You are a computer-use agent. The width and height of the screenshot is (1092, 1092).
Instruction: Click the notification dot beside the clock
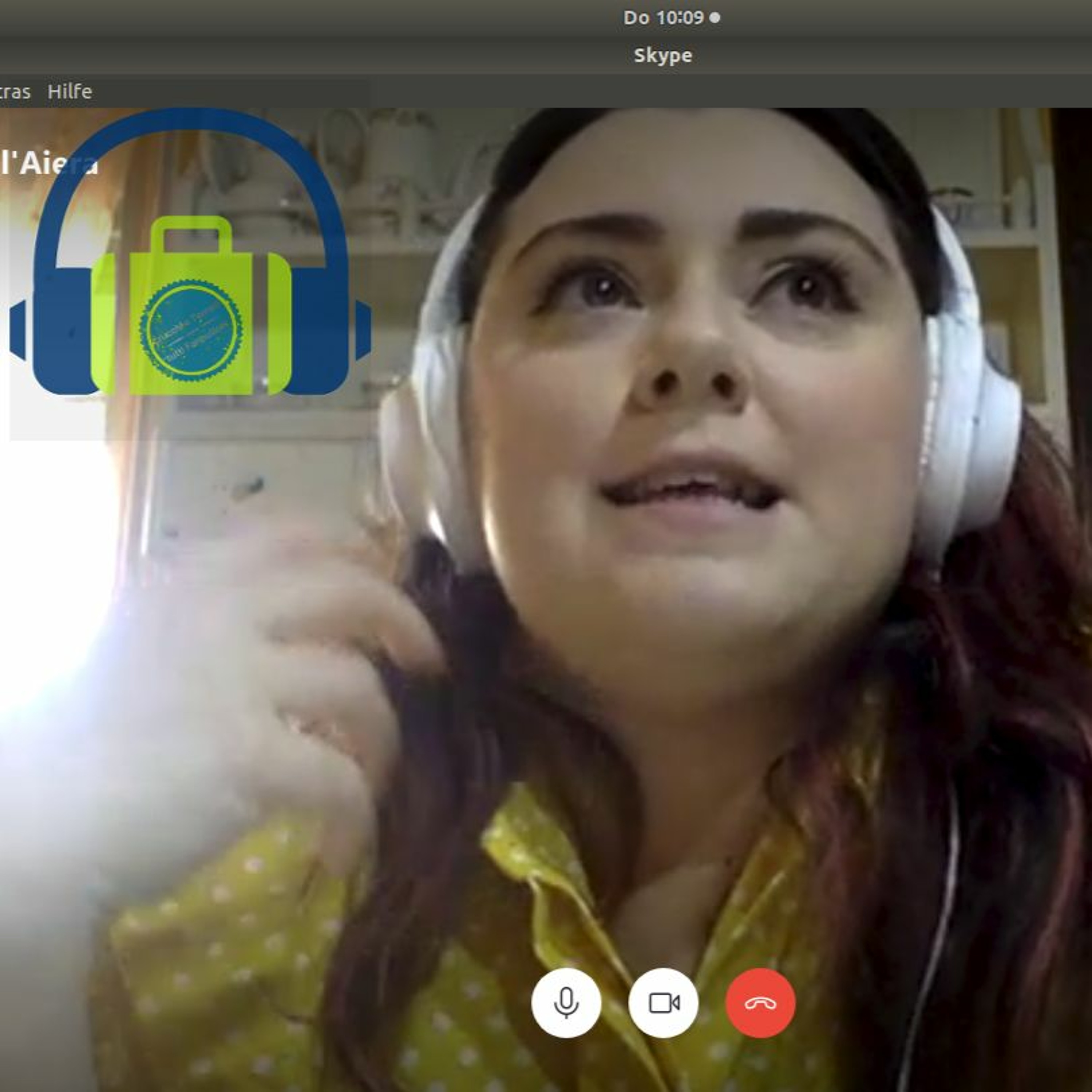[715, 17]
